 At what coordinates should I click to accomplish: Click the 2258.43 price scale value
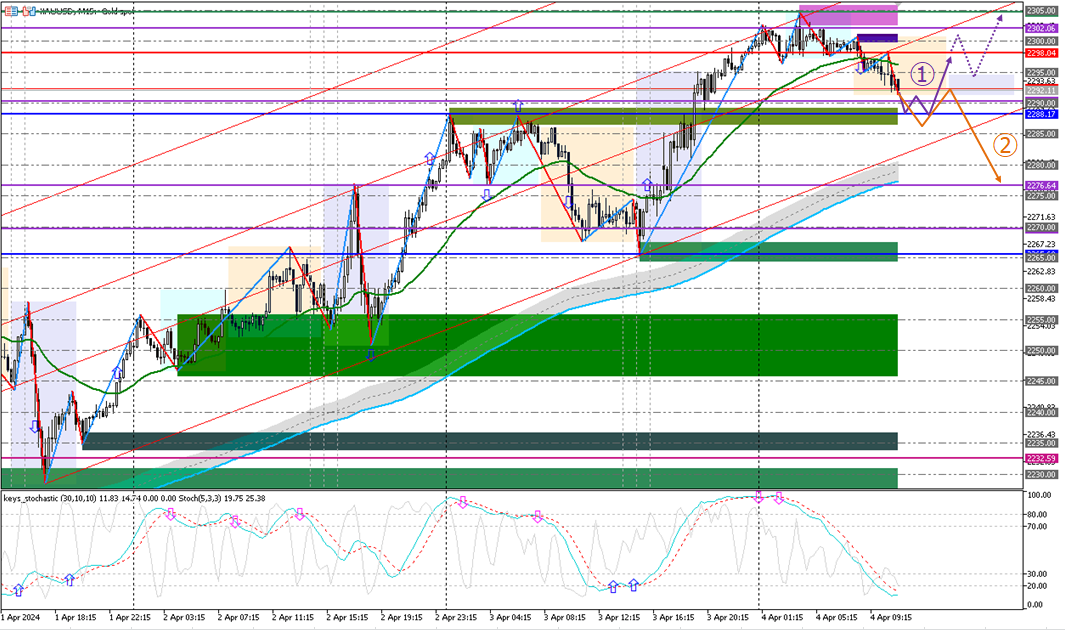click(x=1041, y=299)
